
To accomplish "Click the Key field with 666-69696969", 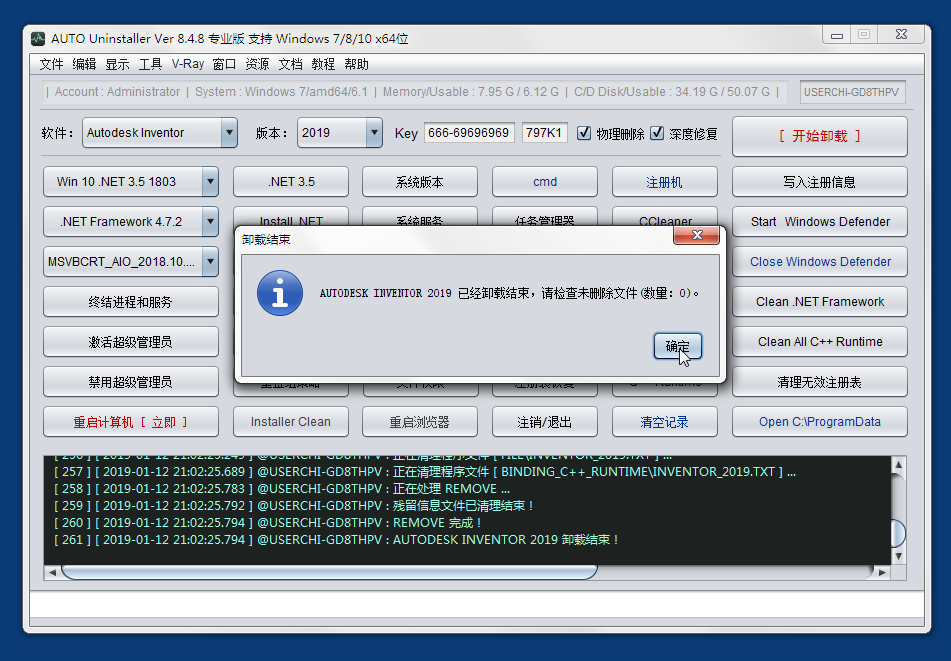I will tap(469, 133).
